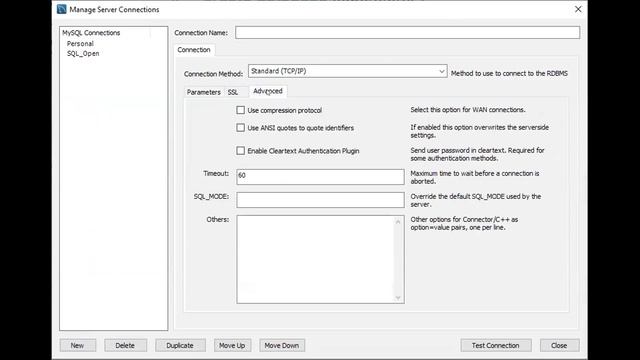Viewport: 640px width, 360px height.
Task: Toggle Use ANSI quotes to quote identifiers
Action: click(x=240, y=128)
